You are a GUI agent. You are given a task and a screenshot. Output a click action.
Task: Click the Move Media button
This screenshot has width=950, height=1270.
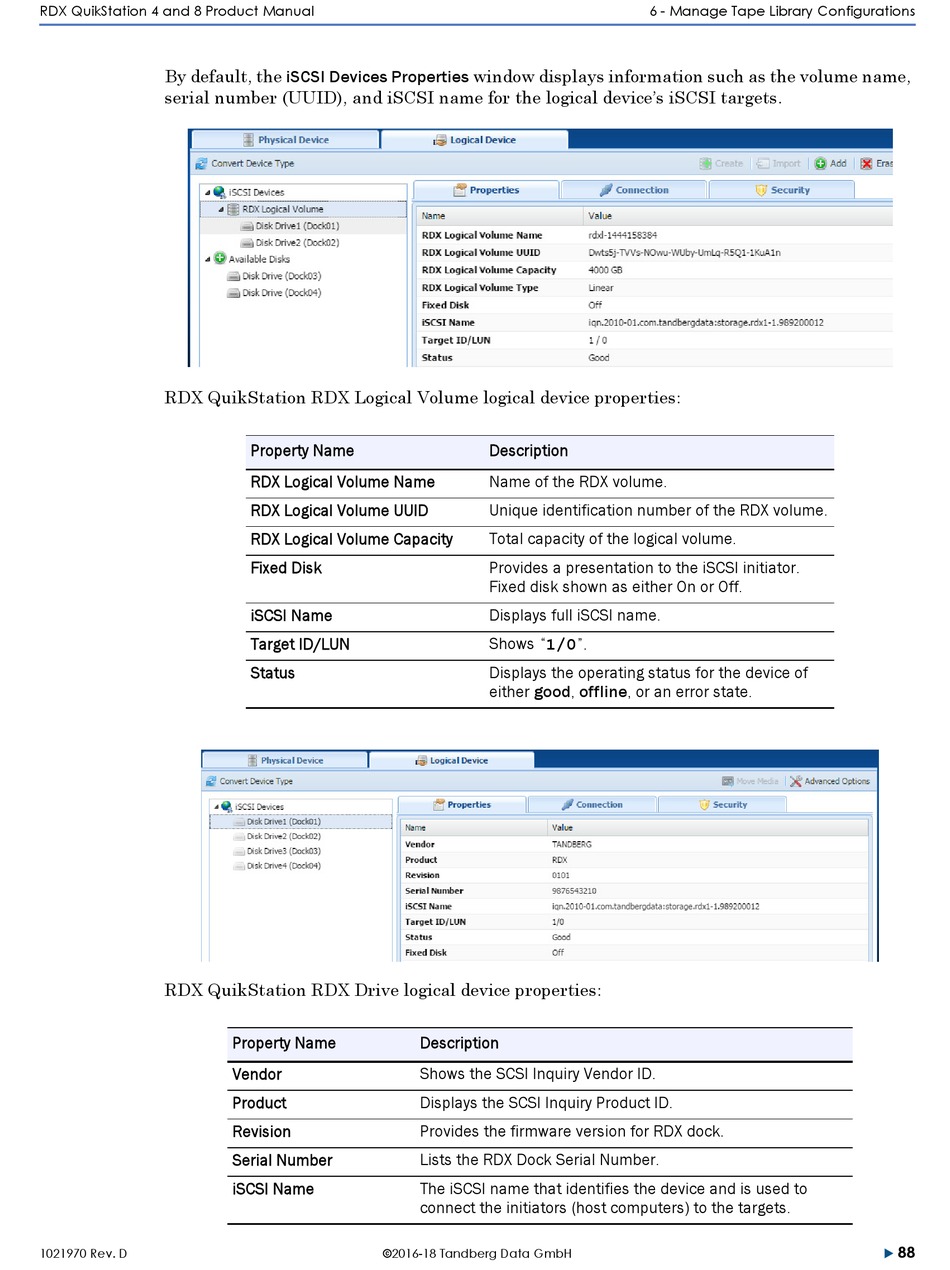751,781
